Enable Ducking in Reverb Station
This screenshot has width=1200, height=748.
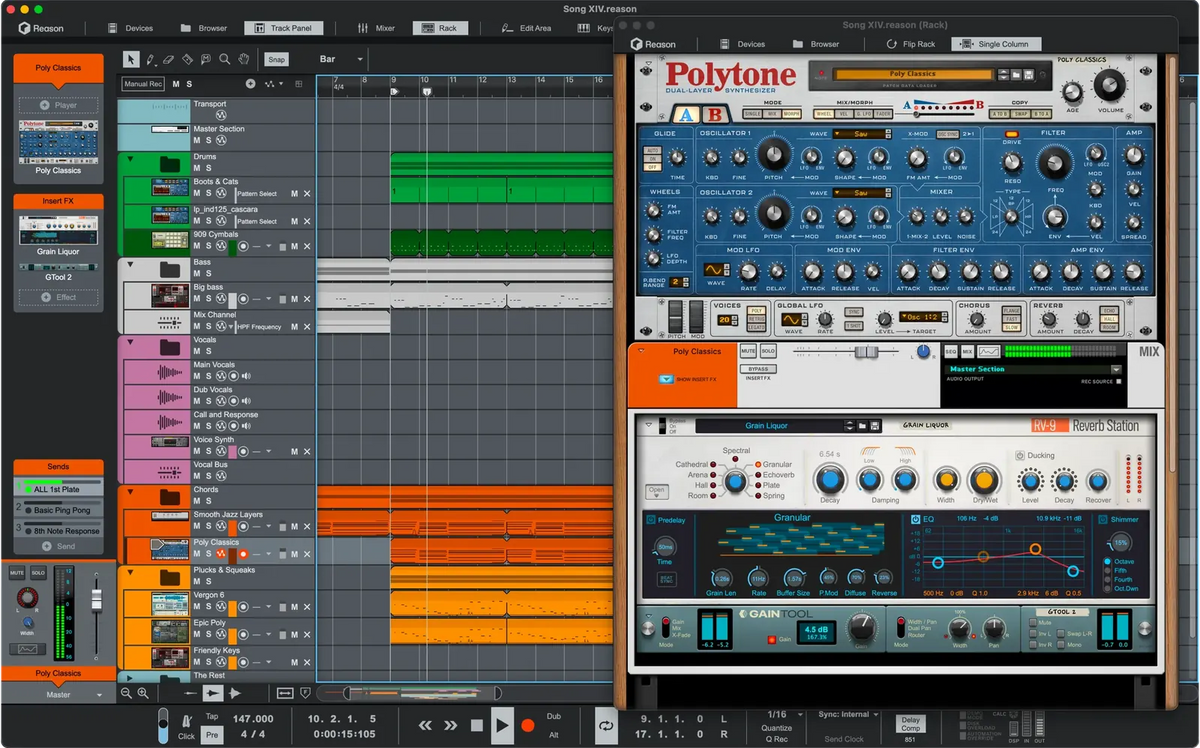pos(1020,455)
